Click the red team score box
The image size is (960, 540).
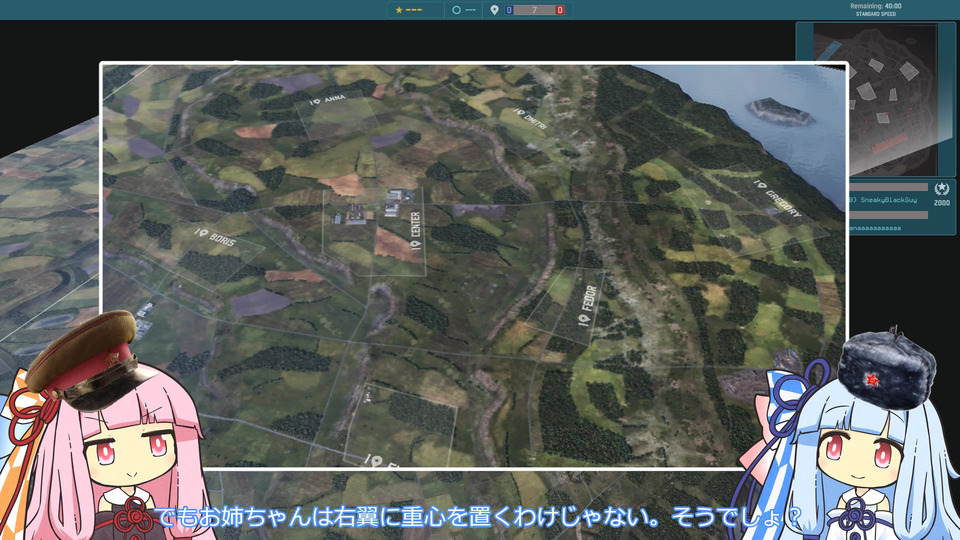[x=560, y=10]
